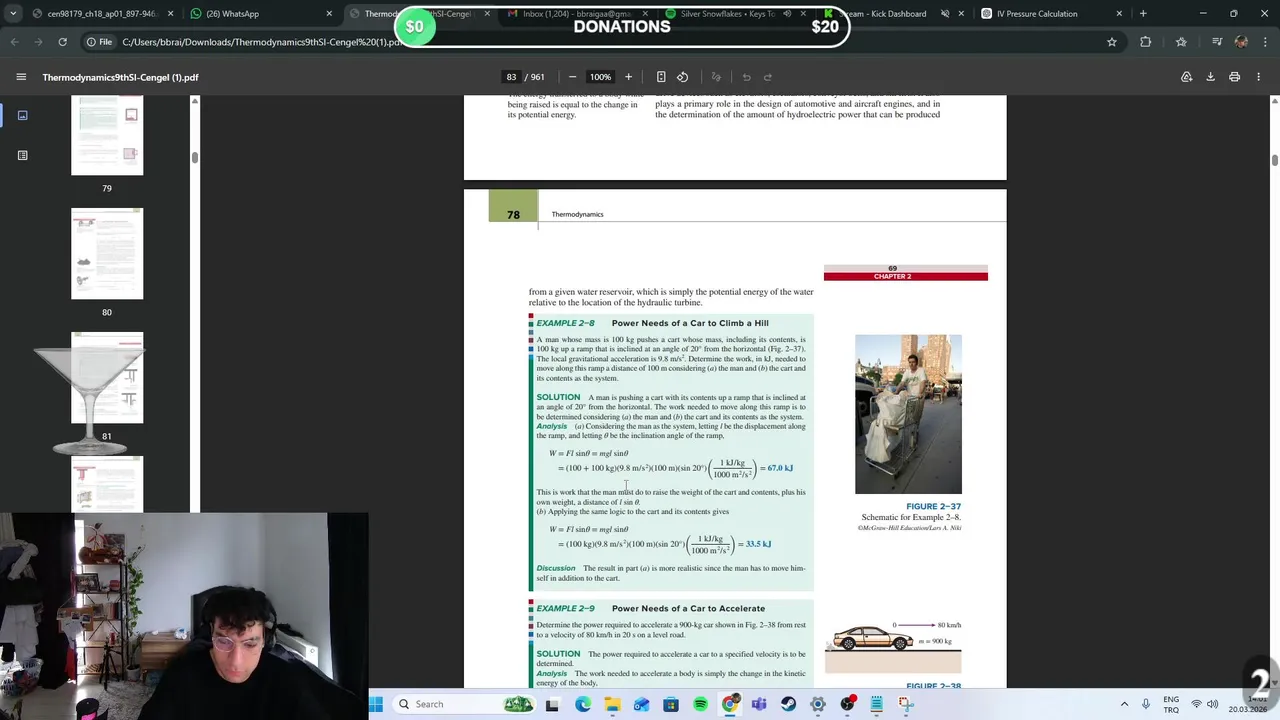Expand hidden system tray icons chevron
The height and width of the screenshot is (720, 1280).
(x=1124, y=704)
